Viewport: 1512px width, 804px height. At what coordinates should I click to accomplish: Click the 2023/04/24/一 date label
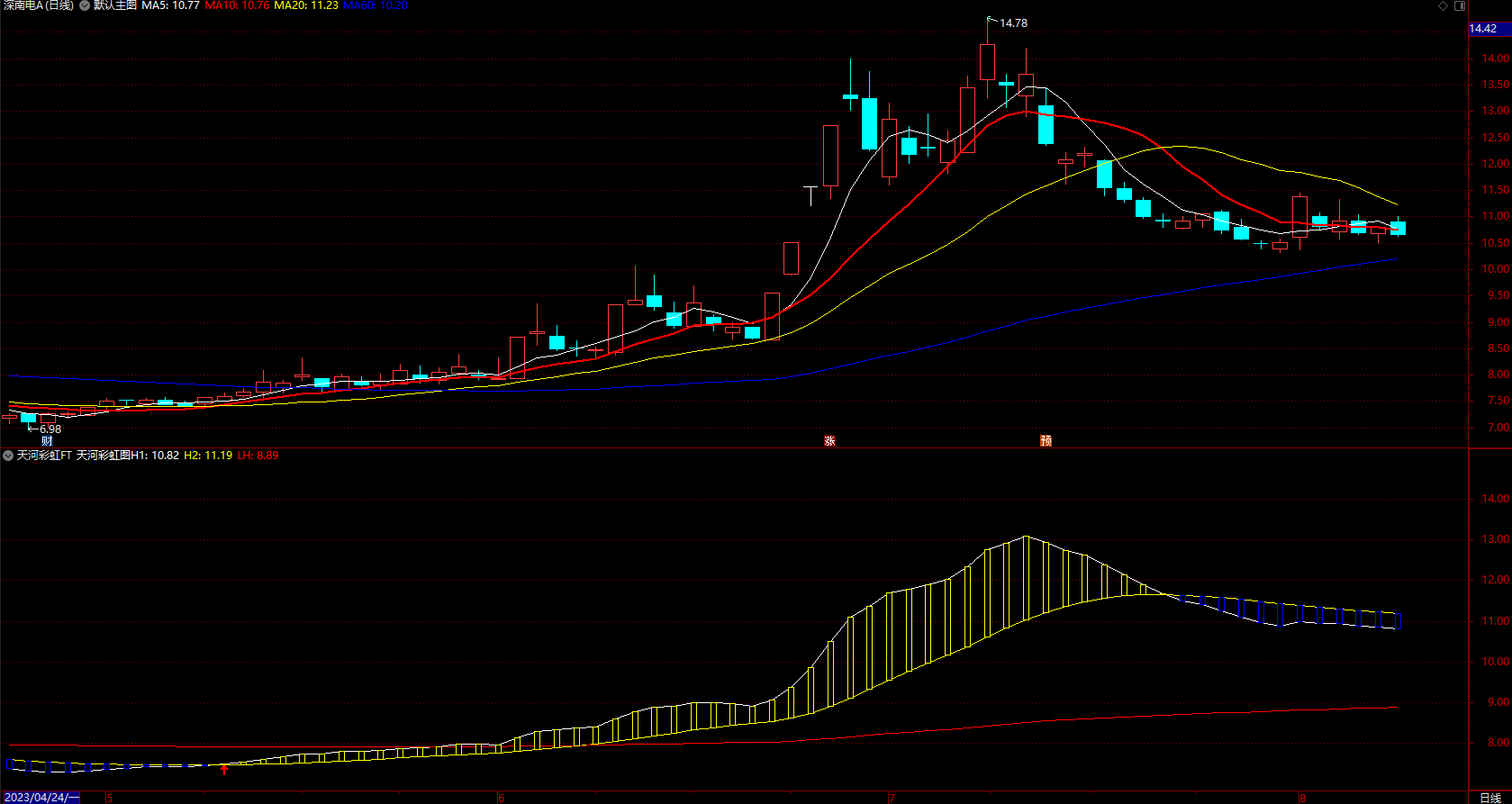41,798
